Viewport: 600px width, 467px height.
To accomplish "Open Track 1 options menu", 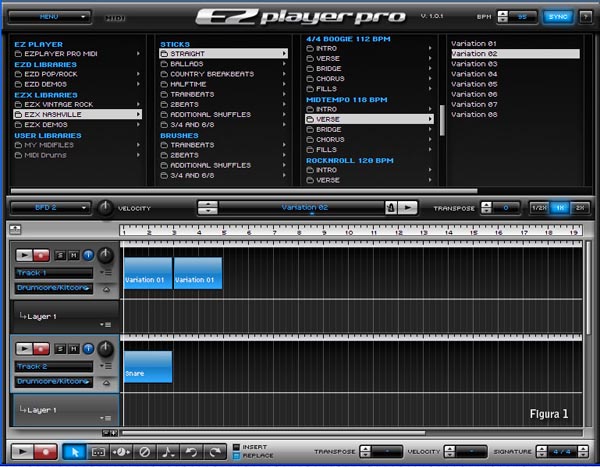I will click(106, 273).
